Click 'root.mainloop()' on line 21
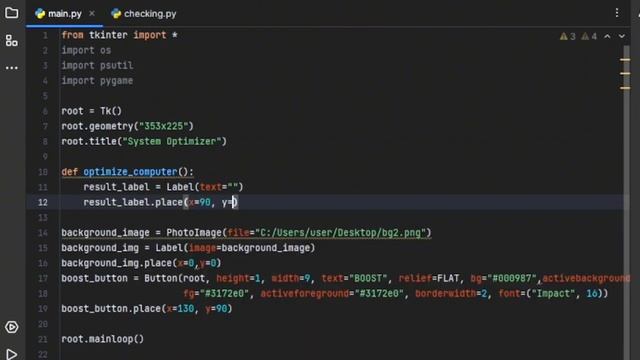 coord(102,339)
